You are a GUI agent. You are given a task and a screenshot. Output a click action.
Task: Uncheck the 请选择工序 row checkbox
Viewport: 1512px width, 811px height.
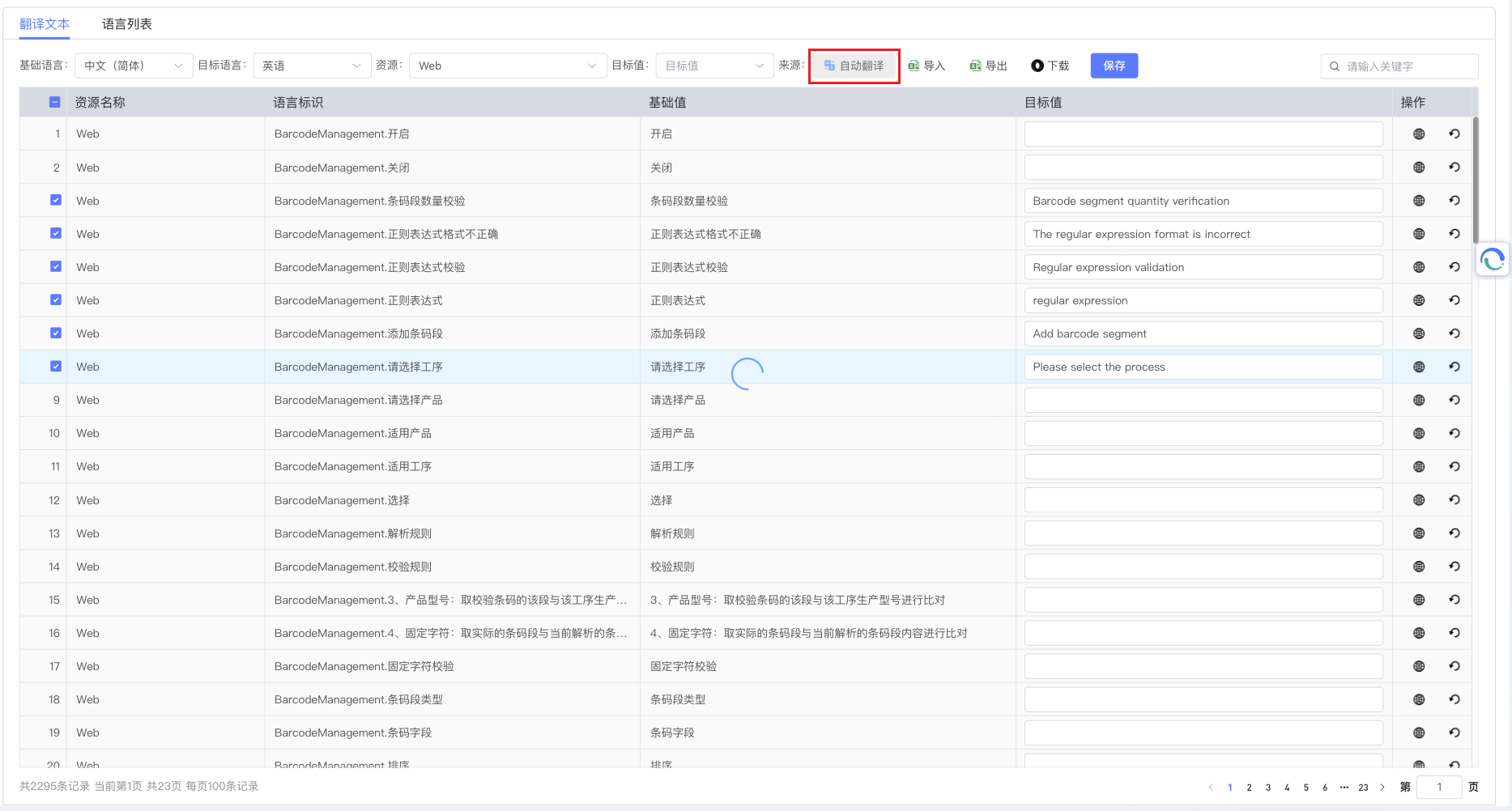(56, 366)
